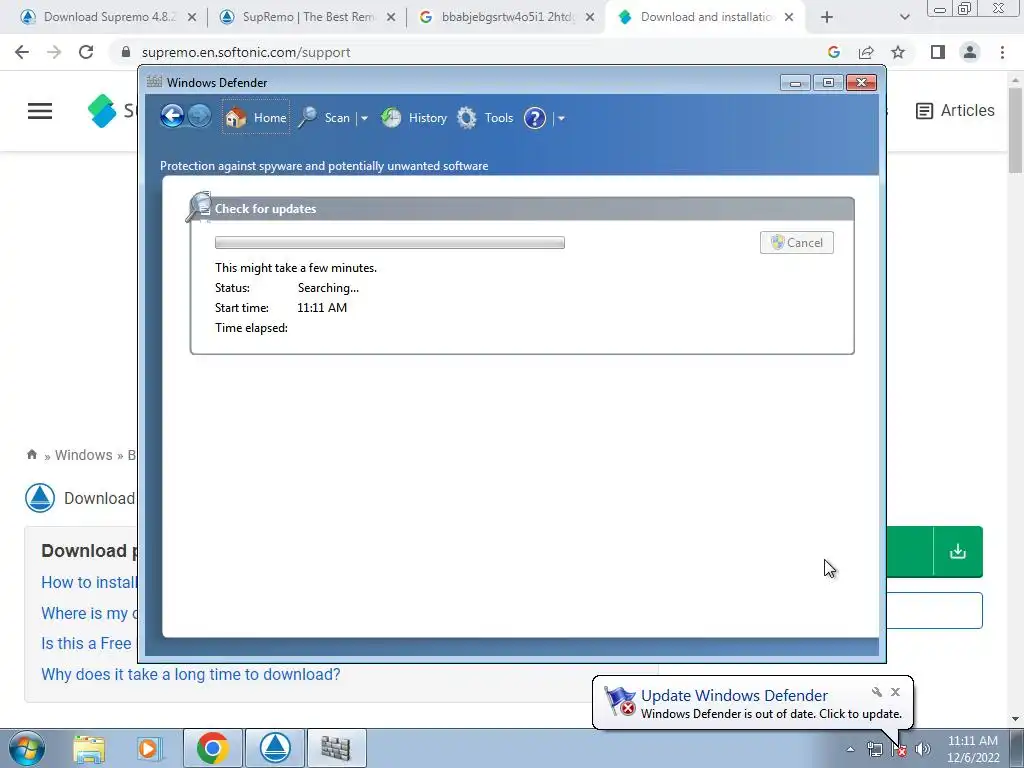This screenshot has height=768, width=1024.
Task: Open the Windows Start menu
Action: pos(26,748)
